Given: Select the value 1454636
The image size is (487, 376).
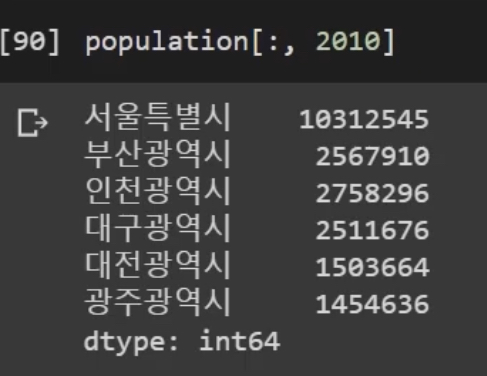Looking at the screenshot, I should coord(372,304).
